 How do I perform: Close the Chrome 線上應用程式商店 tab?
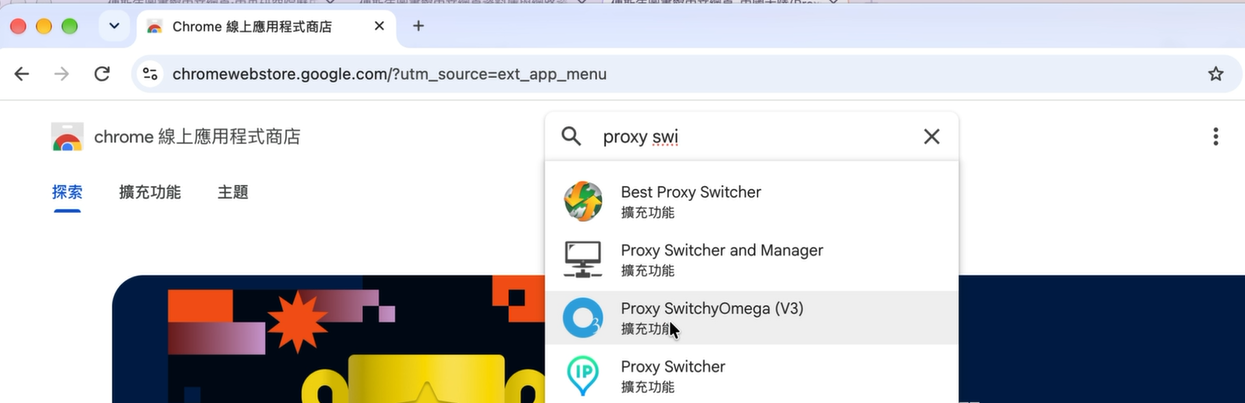pos(380,26)
